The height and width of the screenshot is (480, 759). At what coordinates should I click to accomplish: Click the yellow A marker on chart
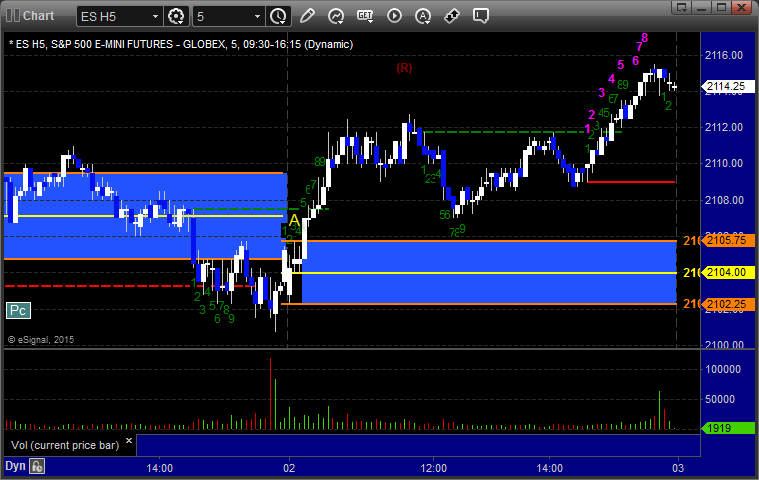coord(294,221)
